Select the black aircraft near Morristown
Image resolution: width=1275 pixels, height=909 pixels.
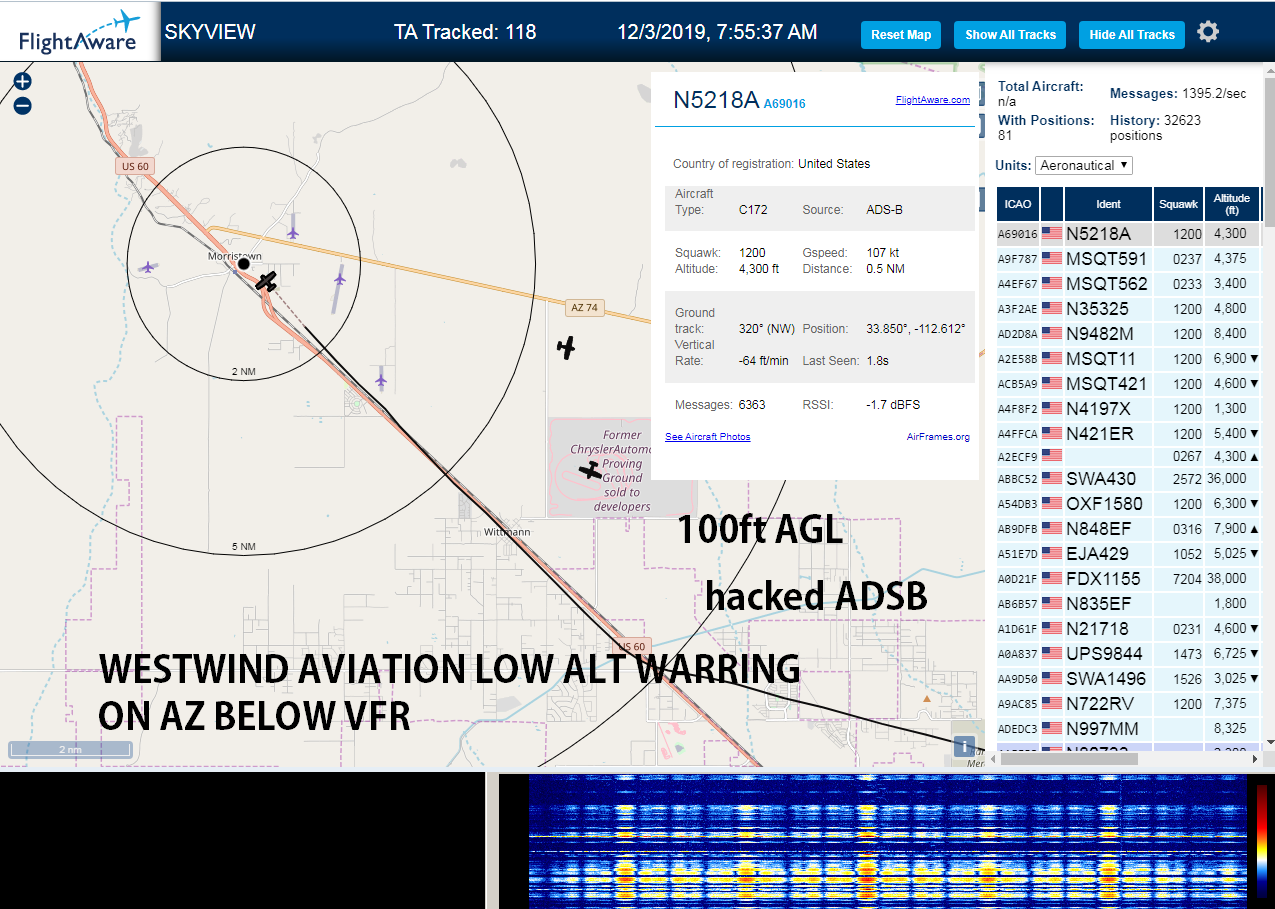click(x=265, y=282)
